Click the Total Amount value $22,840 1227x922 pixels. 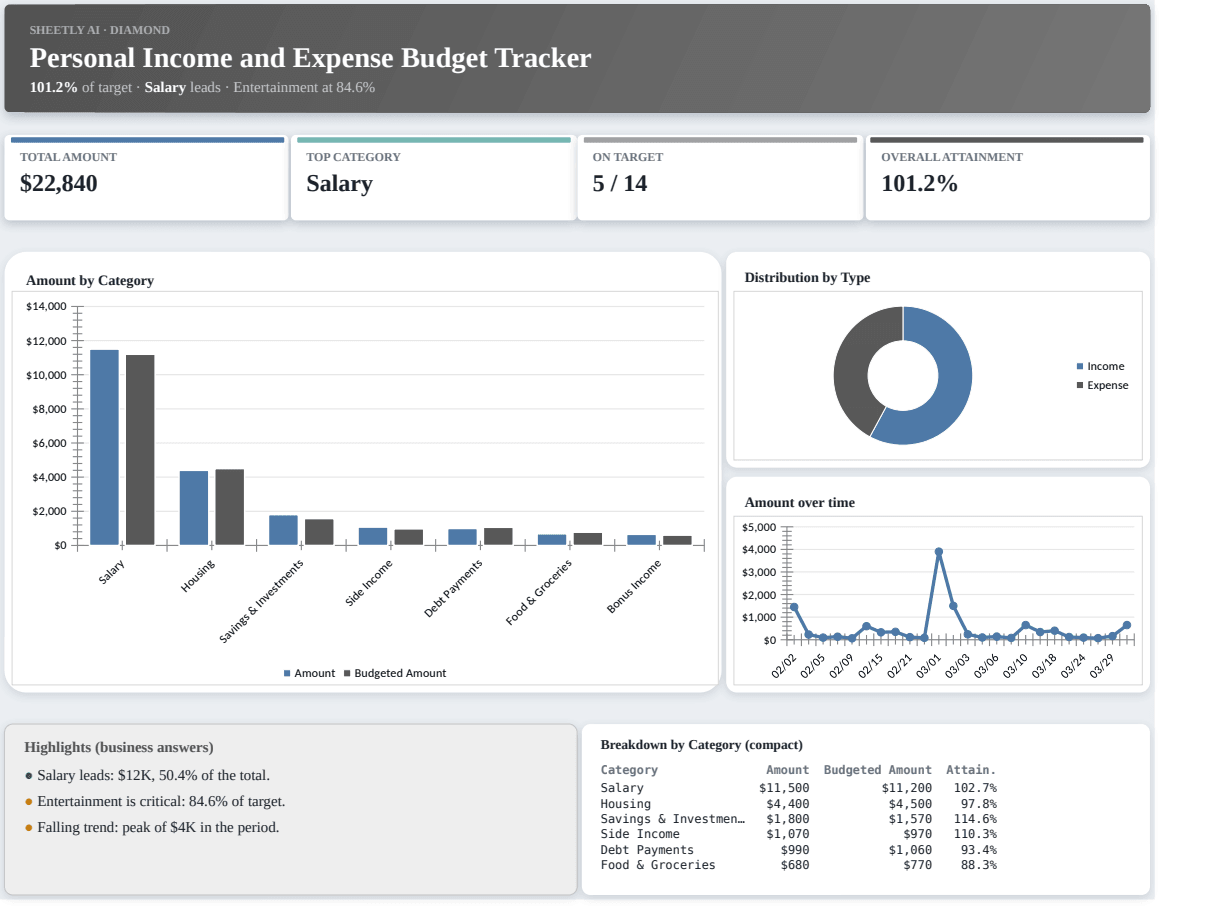click(x=59, y=184)
